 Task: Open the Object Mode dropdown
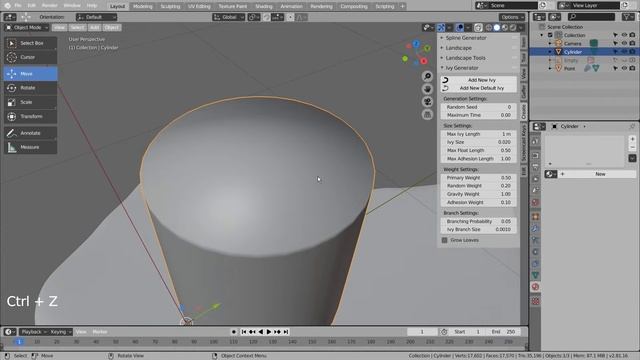point(27,28)
